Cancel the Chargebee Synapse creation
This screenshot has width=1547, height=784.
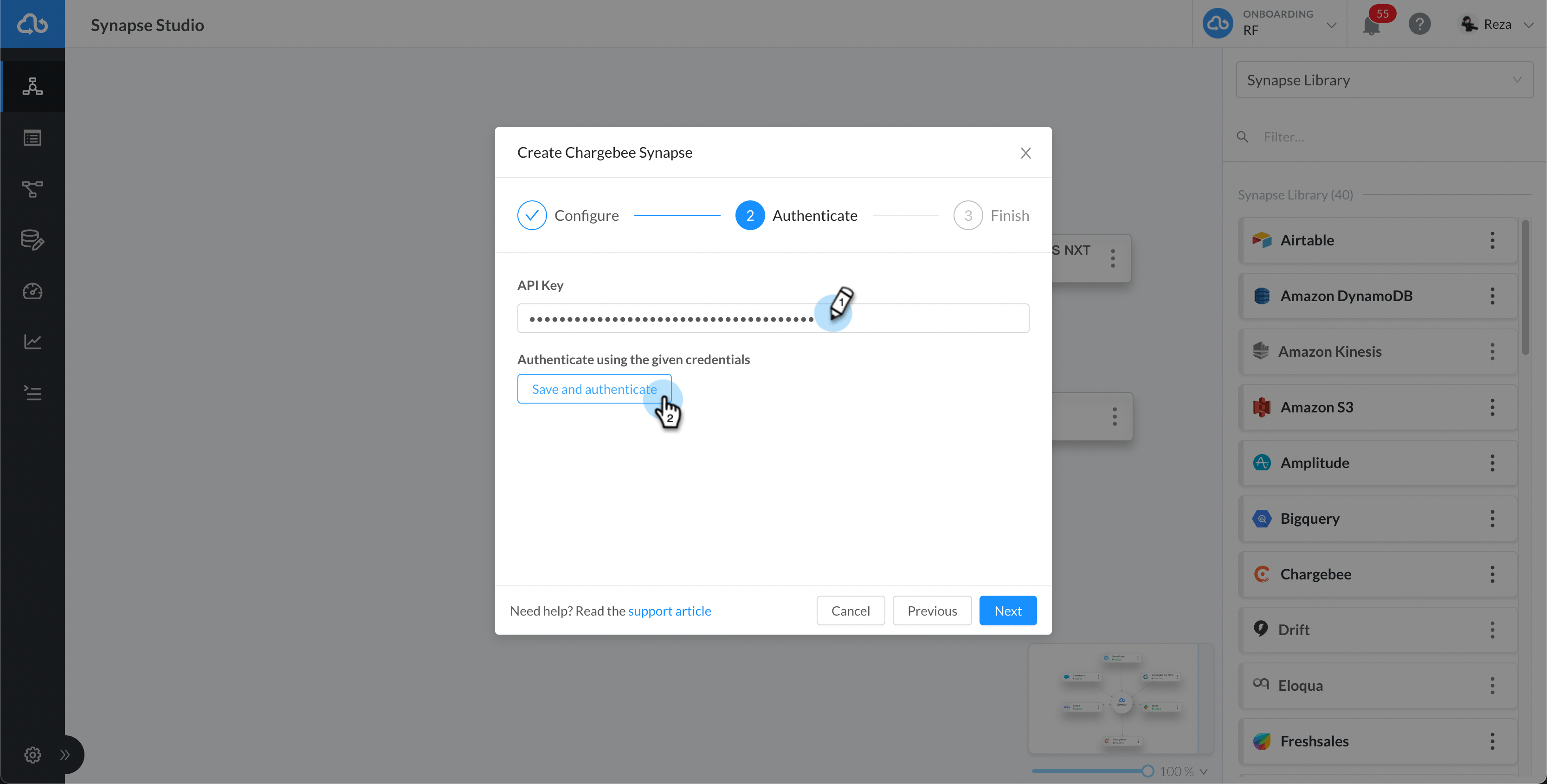(851, 610)
